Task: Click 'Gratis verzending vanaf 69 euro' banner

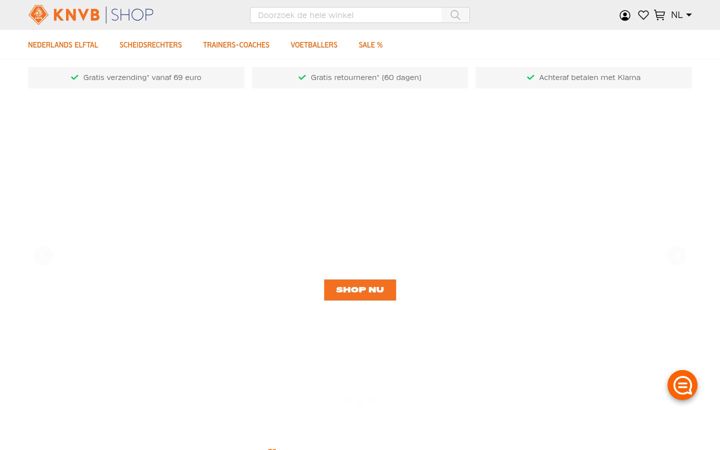Action: click(x=136, y=77)
